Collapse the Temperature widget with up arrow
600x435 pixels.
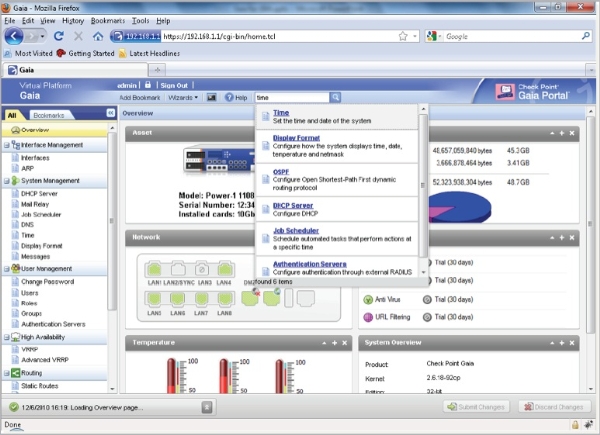(324, 343)
